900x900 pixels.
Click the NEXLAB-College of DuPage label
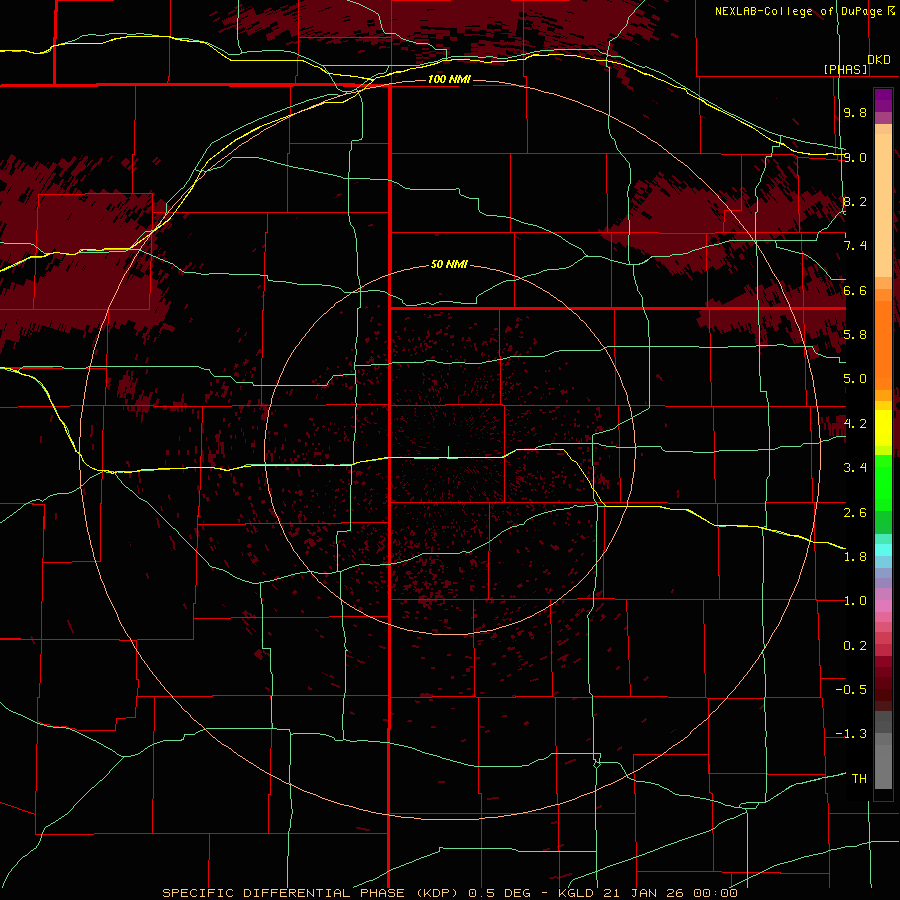[800, 11]
